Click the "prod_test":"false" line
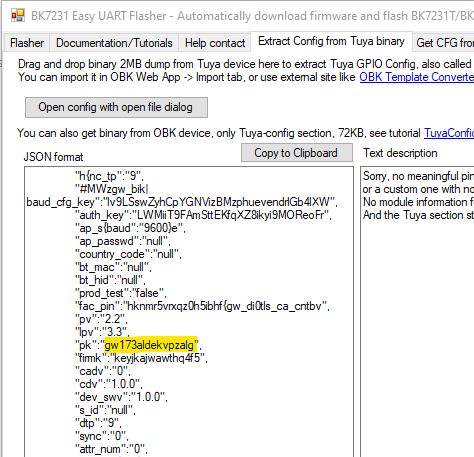The image size is (474, 457). [x=121, y=293]
